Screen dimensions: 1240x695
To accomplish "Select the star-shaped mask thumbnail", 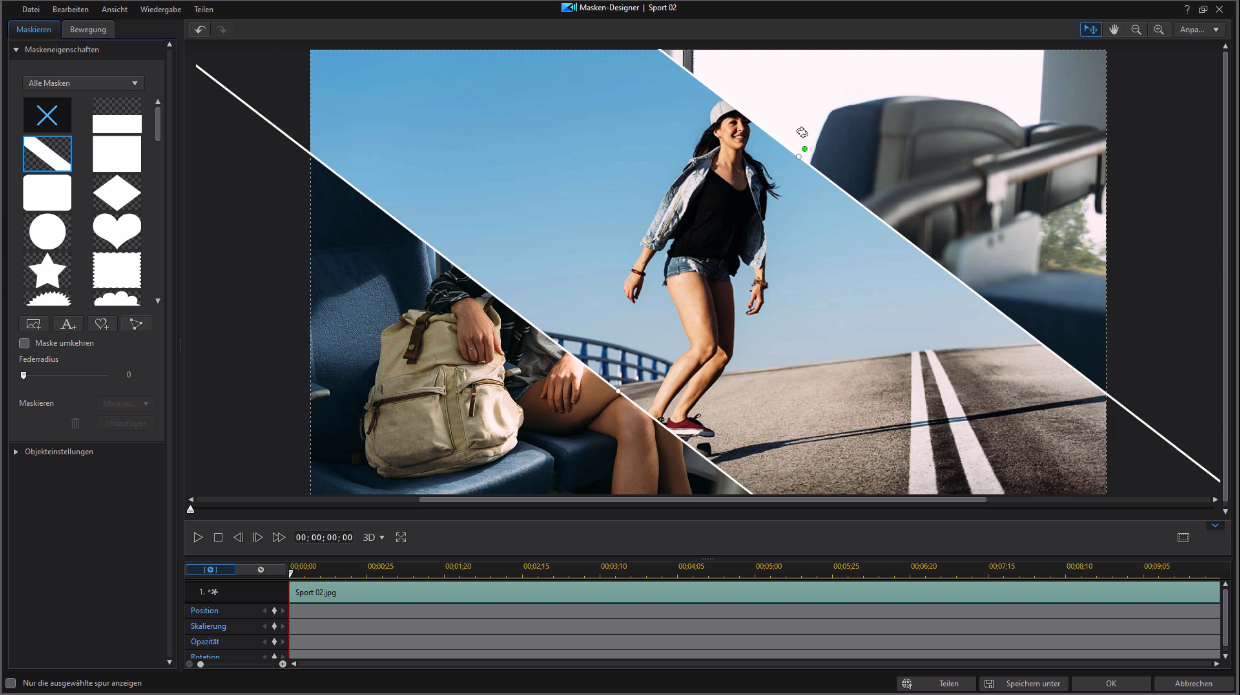I will click(47, 270).
